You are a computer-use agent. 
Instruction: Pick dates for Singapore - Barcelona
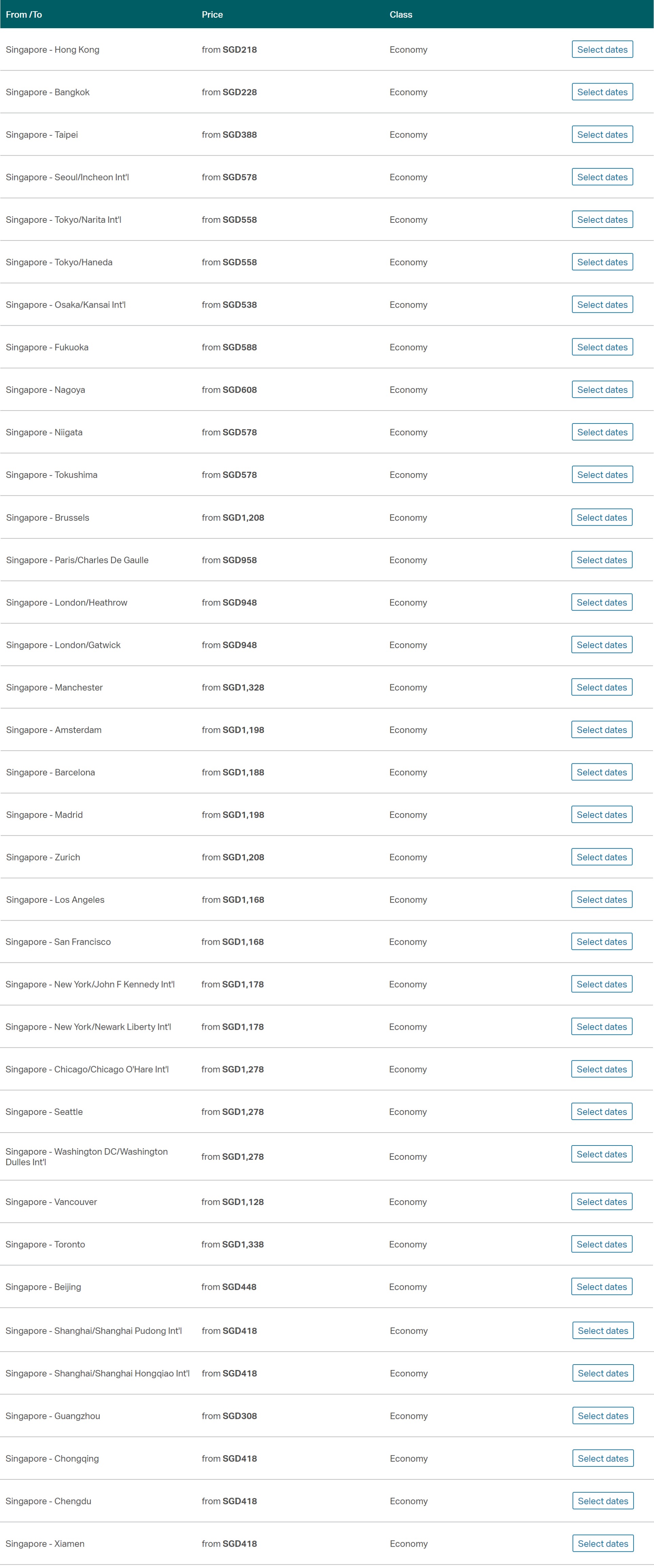[602, 772]
